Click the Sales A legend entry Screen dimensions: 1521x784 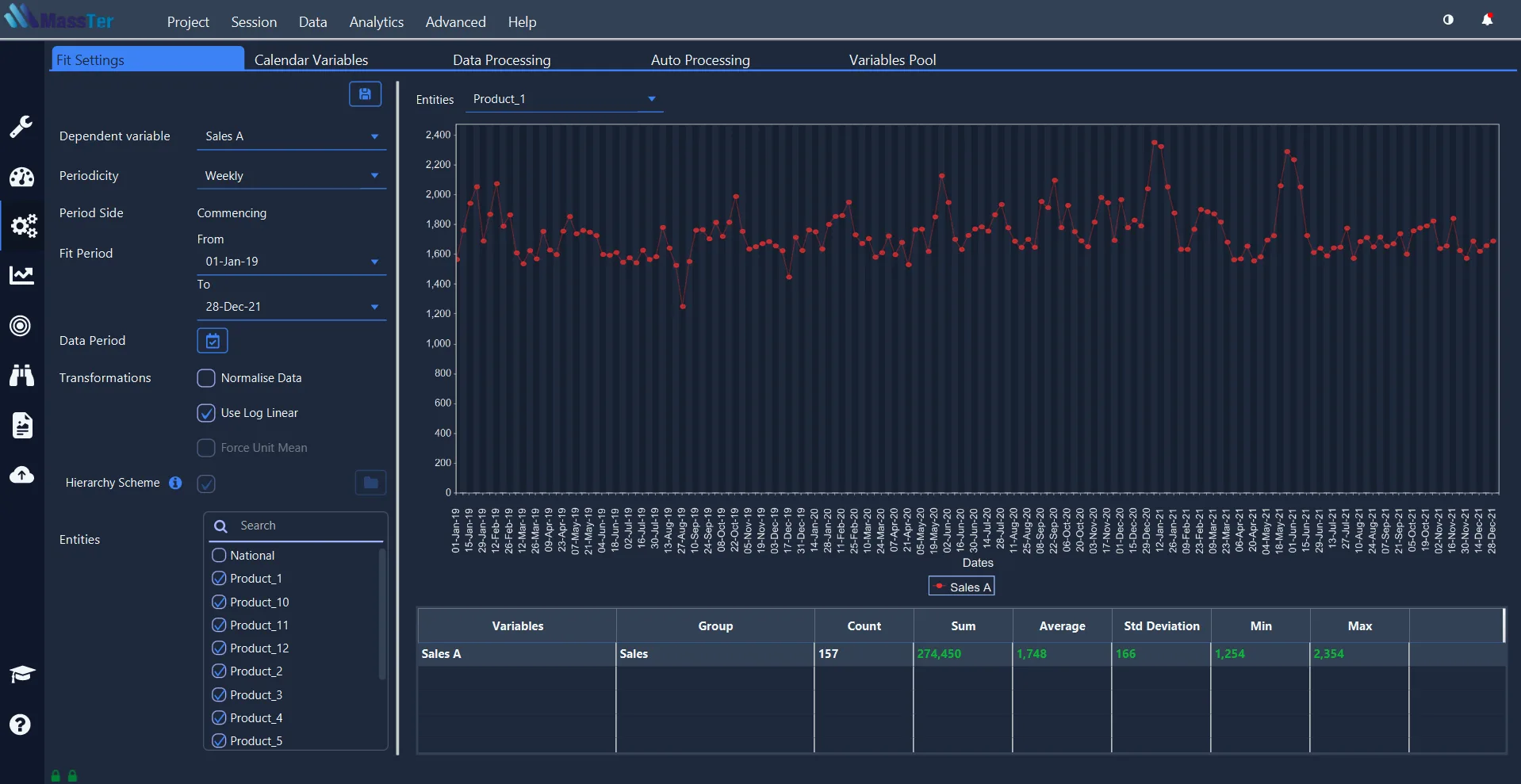click(x=962, y=587)
